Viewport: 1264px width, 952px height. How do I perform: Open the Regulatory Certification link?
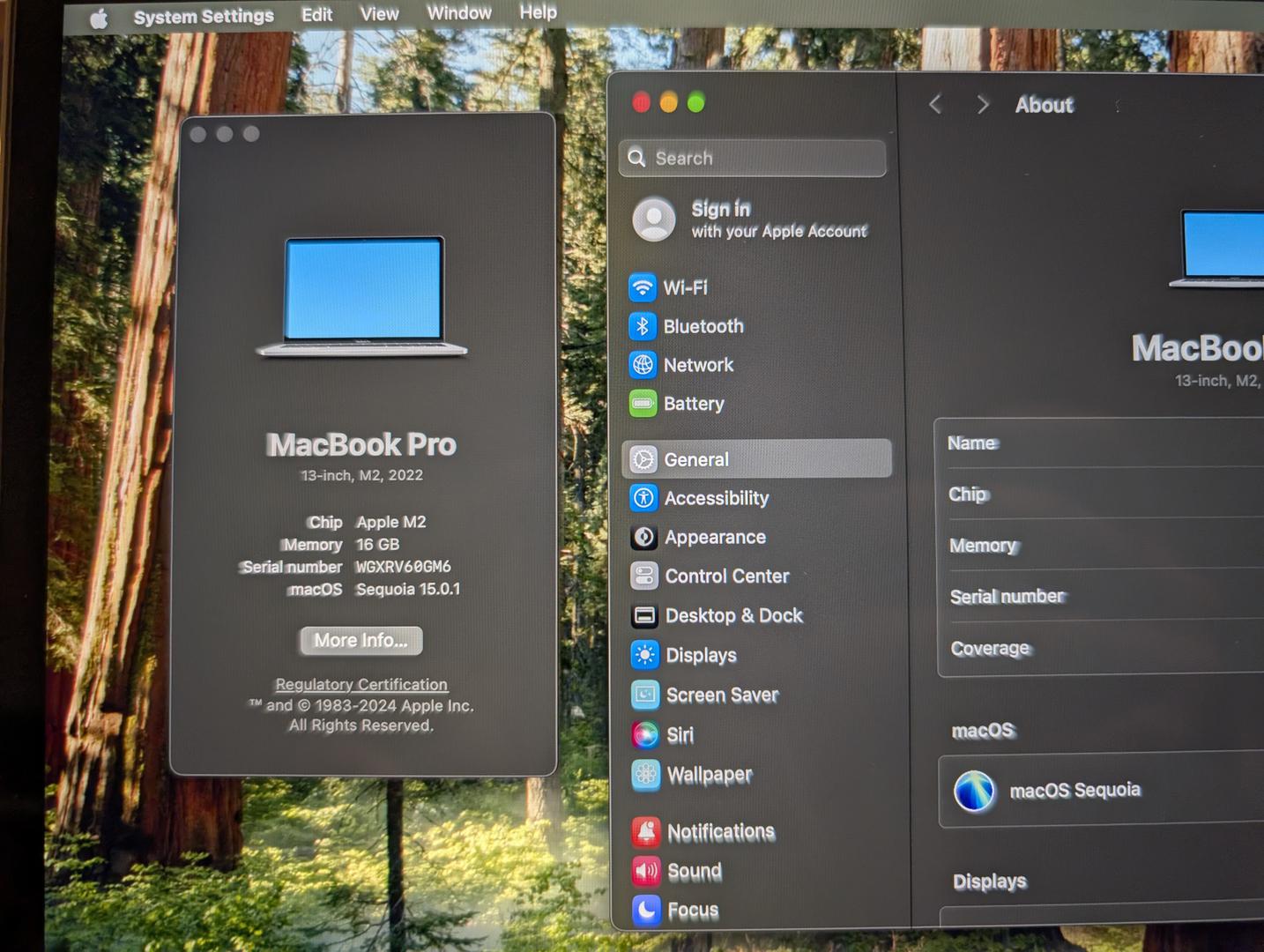[361, 684]
